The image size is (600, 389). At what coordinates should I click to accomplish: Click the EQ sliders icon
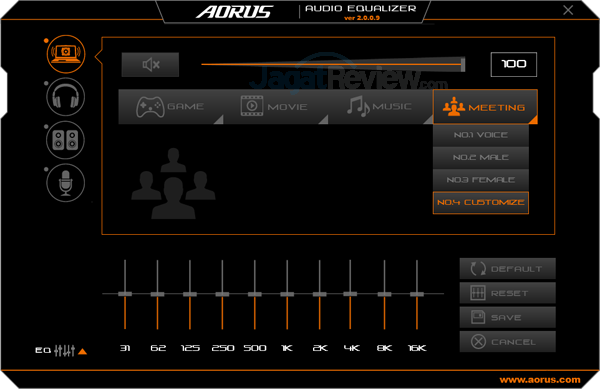(64, 350)
